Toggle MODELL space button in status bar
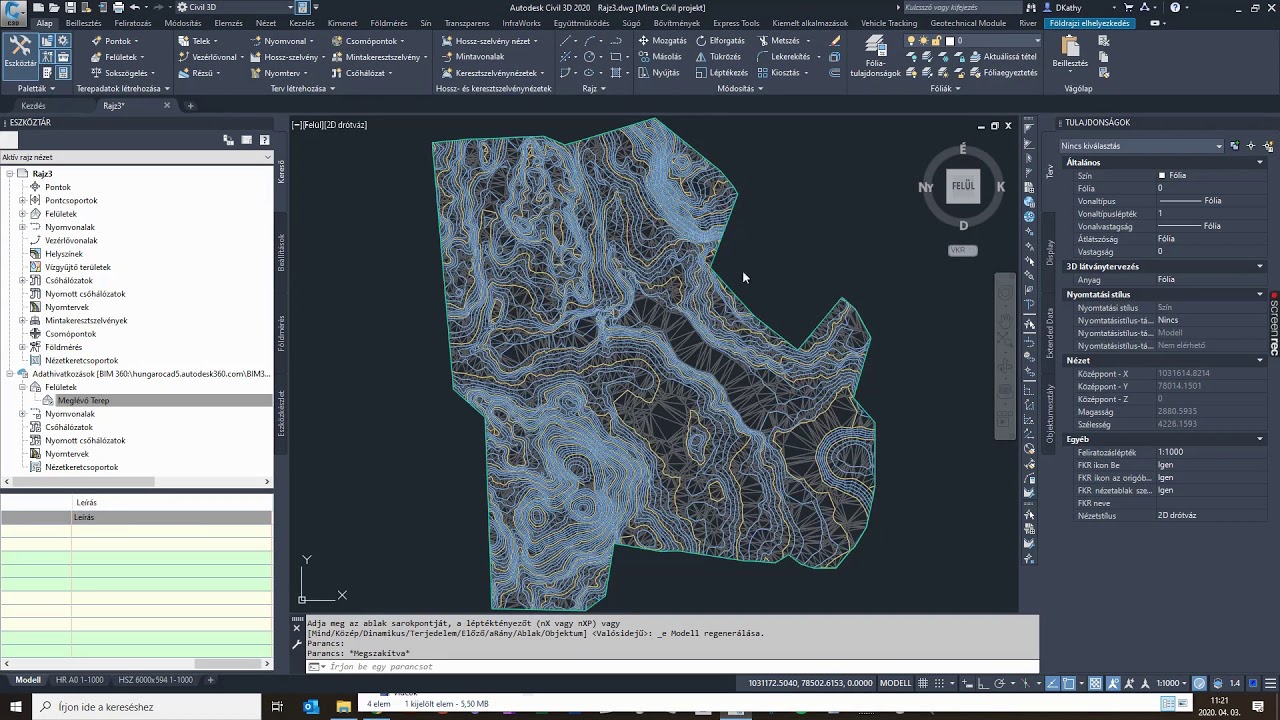 click(895, 683)
